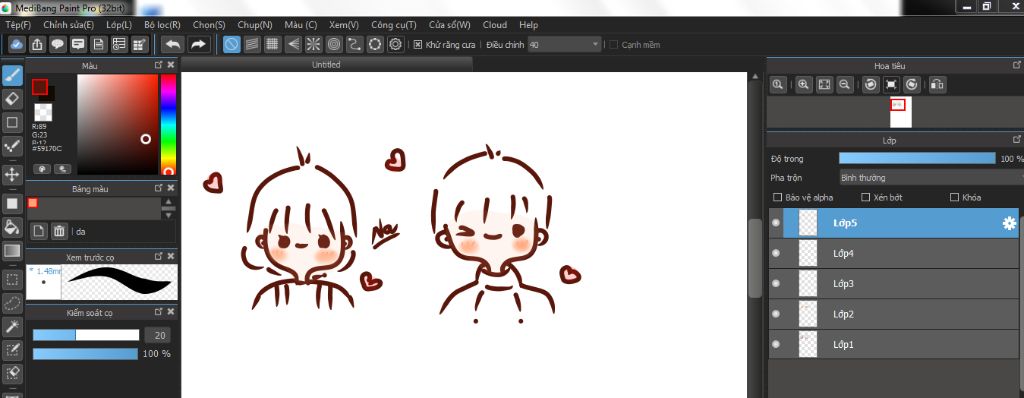Rotate canvas left in navigator
Viewport: 1024px width, 398px height.
(x=871, y=84)
